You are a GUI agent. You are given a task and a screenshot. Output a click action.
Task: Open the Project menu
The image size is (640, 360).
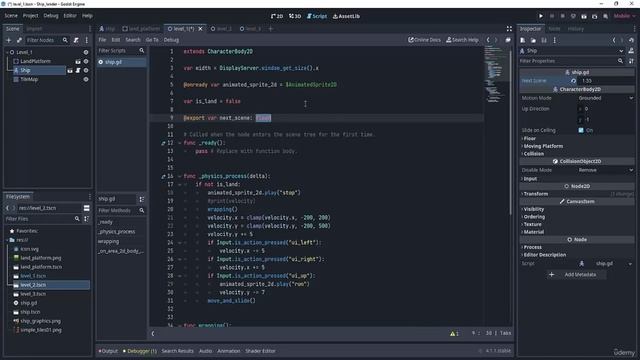[30, 16]
